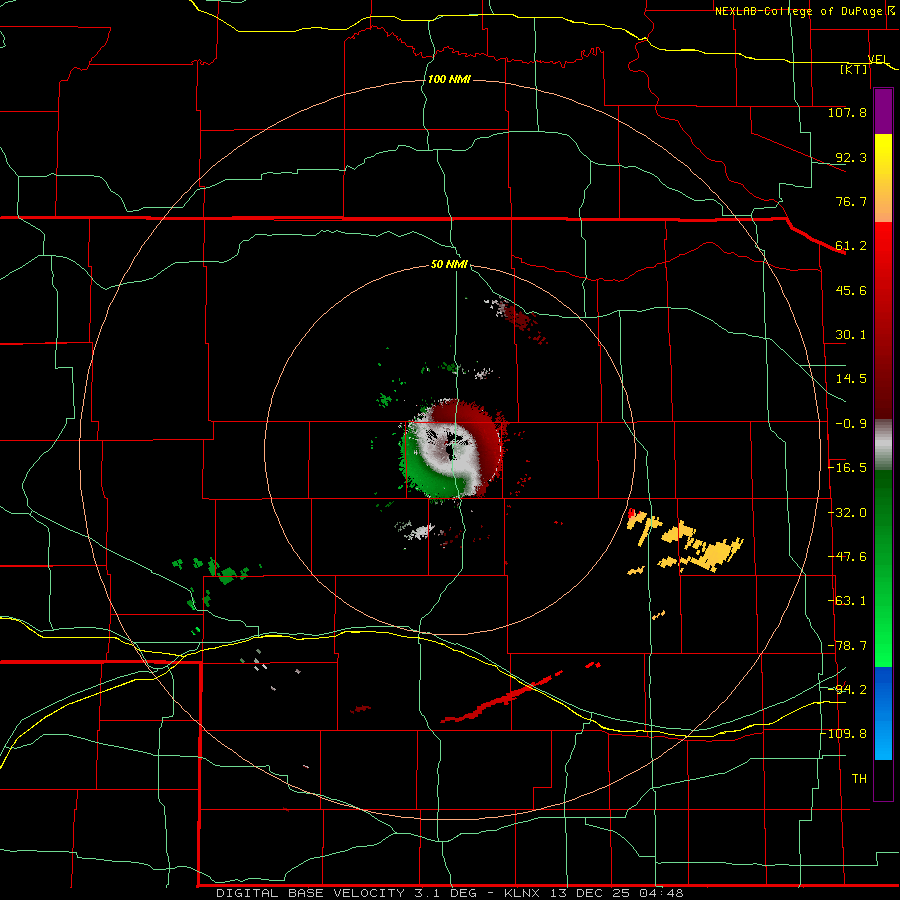
Task: Click the TH label on the legend
Action: [x=859, y=778]
